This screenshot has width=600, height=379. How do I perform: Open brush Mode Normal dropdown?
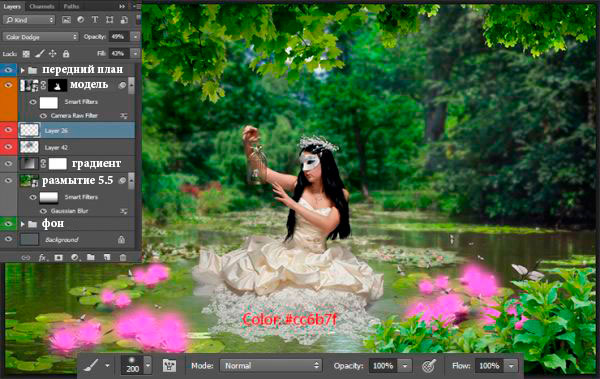tap(271, 366)
